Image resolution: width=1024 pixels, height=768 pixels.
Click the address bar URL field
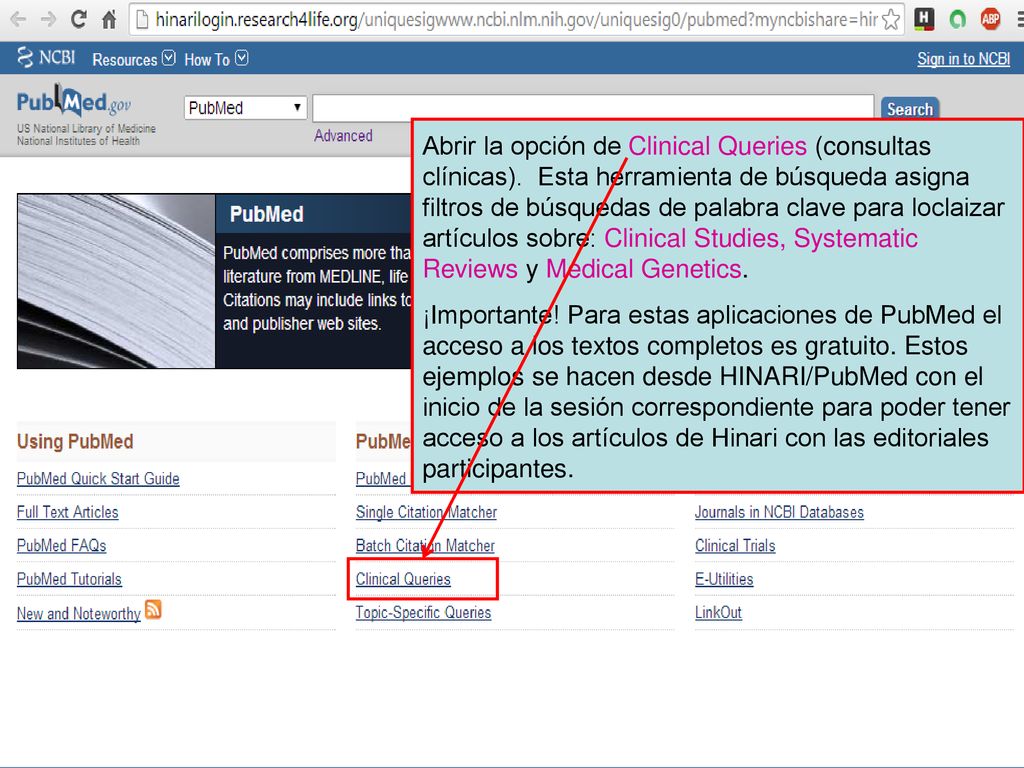pos(516,20)
